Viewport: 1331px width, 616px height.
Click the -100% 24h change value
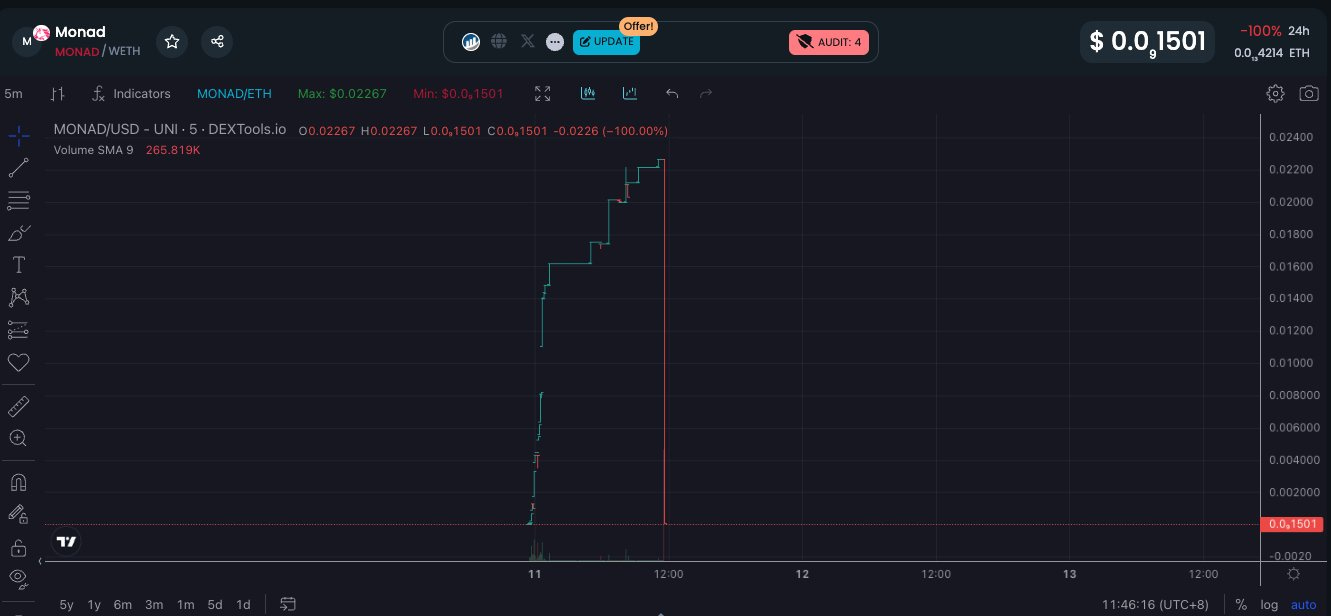coord(1260,31)
